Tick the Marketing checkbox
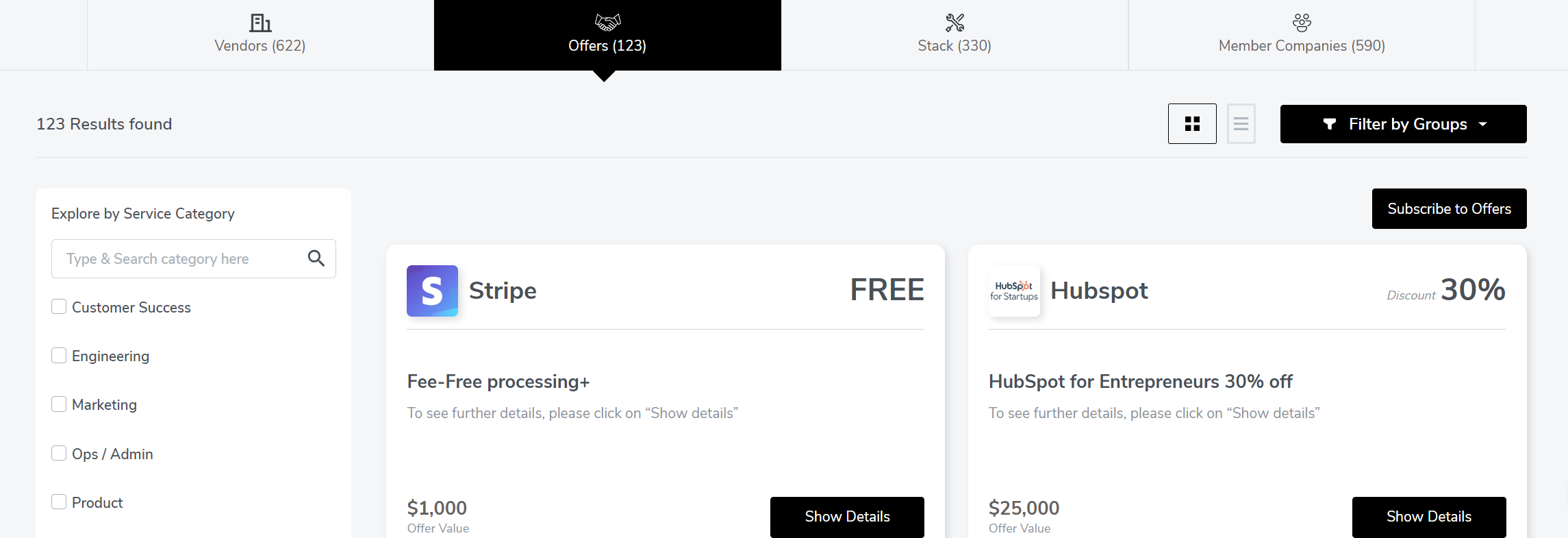This screenshot has height=538, width=1568. [x=59, y=404]
